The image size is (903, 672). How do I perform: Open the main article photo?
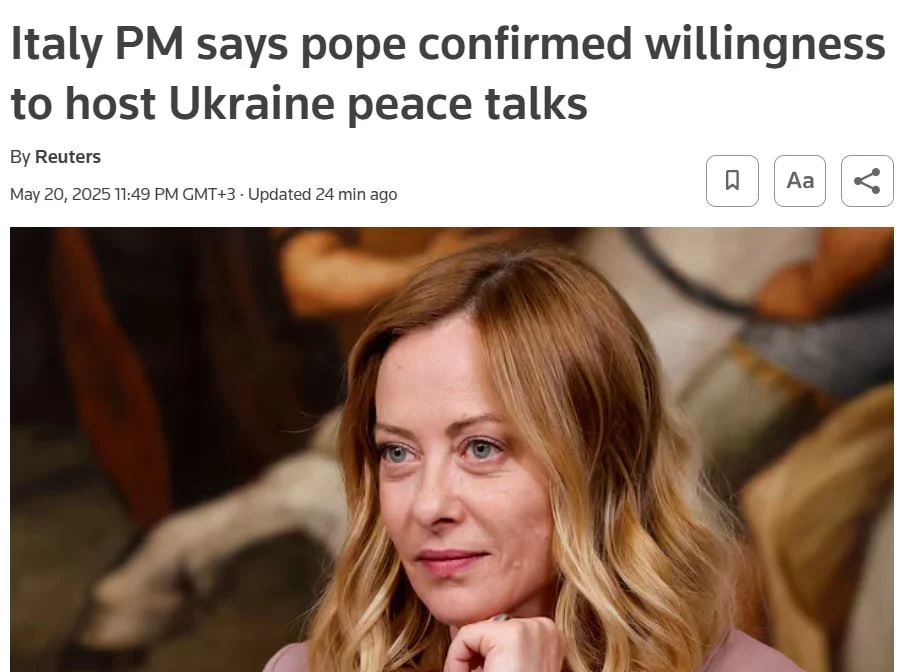point(452,449)
